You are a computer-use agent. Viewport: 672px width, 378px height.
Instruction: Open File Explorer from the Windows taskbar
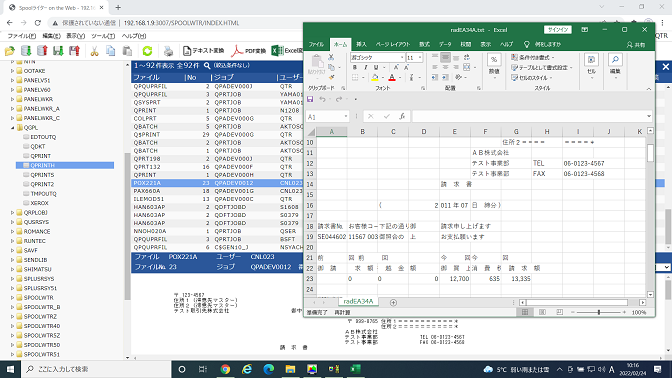click(290, 369)
